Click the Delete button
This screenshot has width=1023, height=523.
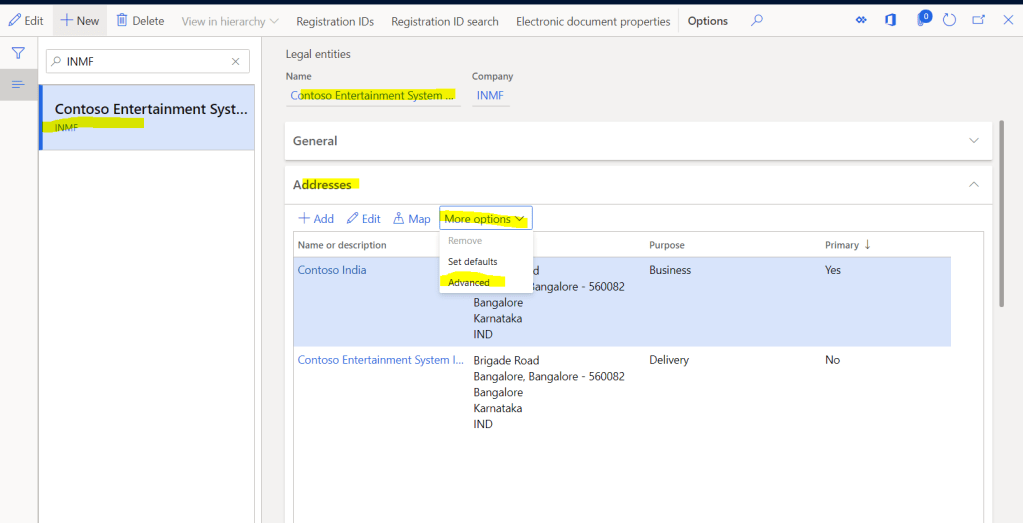pyautogui.click(x=140, y=20)
